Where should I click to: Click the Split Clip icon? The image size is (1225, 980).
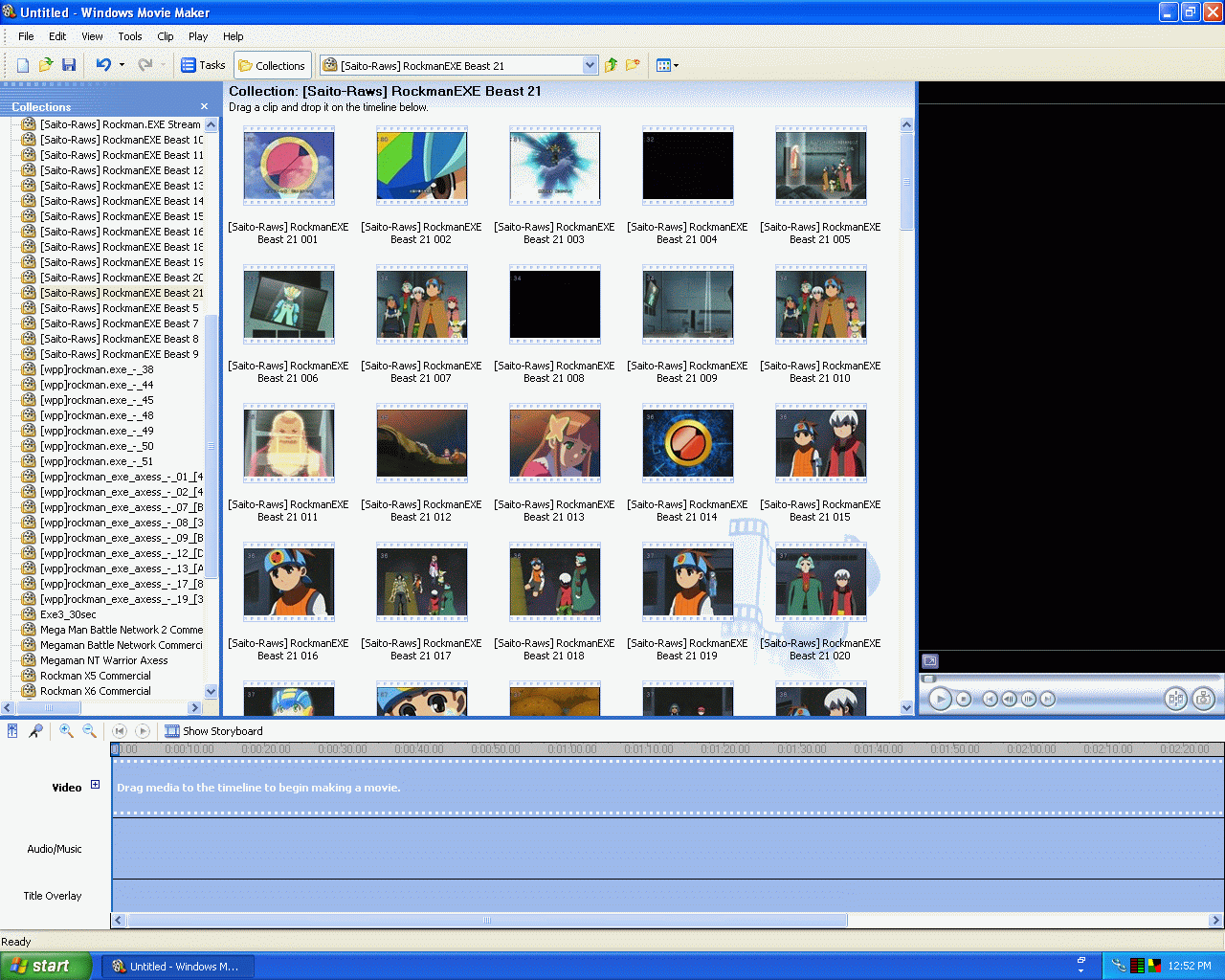[x=1176, y=699]
